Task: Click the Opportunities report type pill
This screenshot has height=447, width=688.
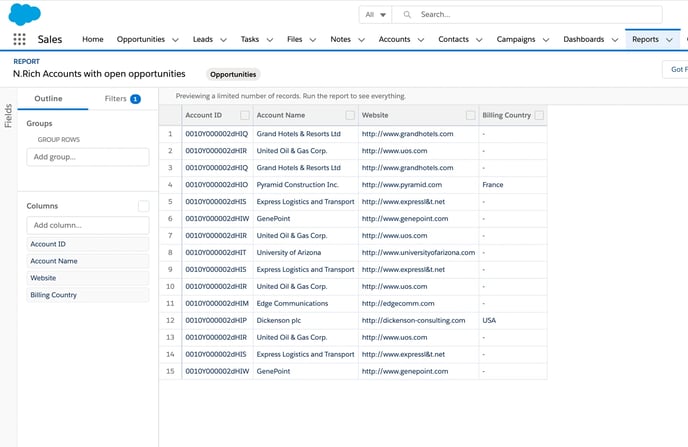Action: (x=233, y=74)
